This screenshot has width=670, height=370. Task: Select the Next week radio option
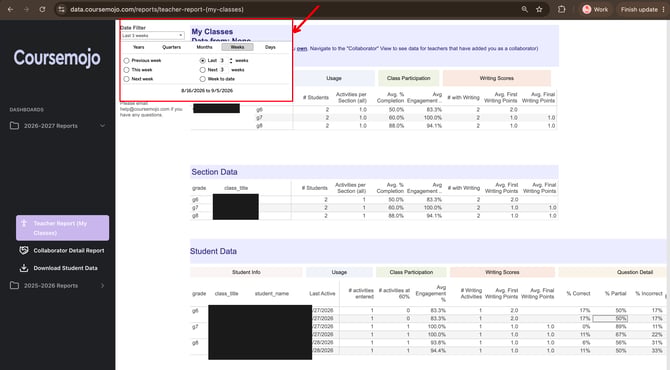(x=126, y=79)
